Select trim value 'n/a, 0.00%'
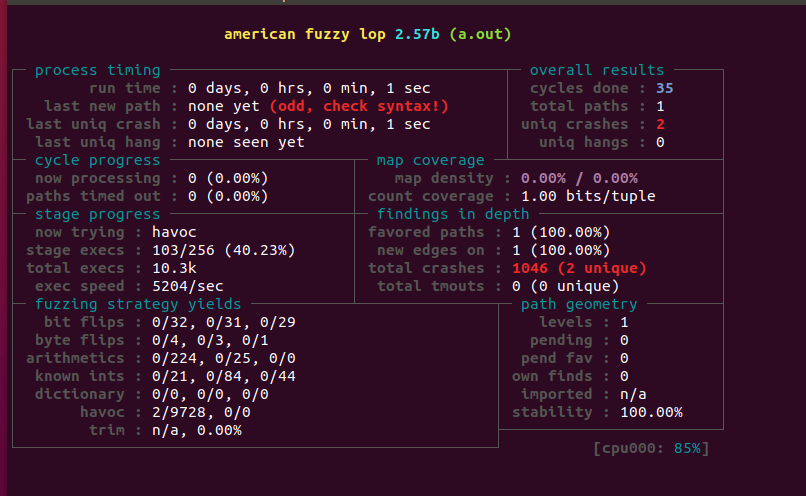806x496 pixels. coord(196,430)
